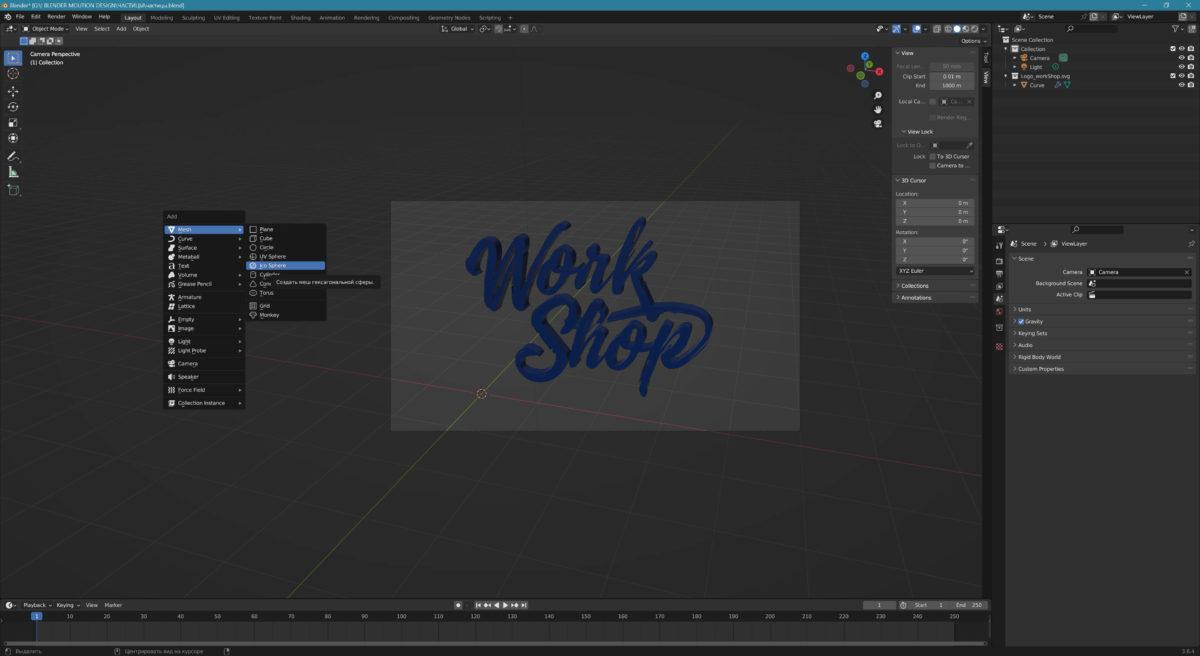Open the XYZ Euler rotation mode dropdown
The width and height of the screenshot is (1200, 656).
[x=935, y=271]
